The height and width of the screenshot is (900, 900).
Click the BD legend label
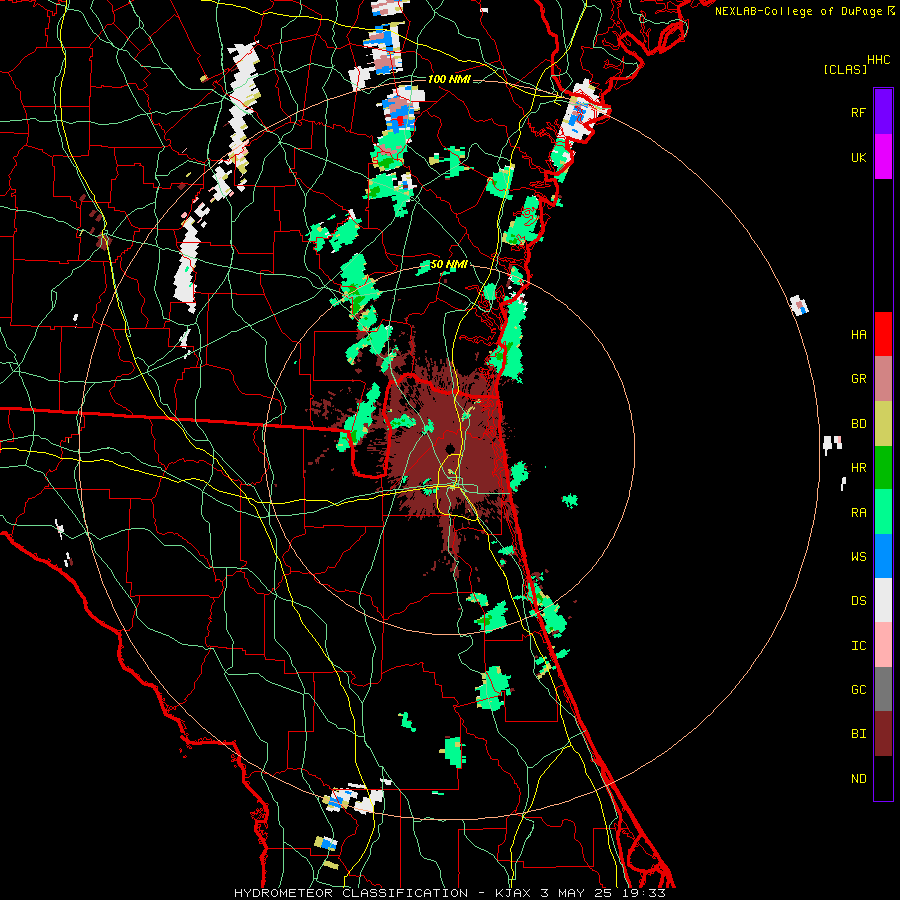(x=858, y=424)
